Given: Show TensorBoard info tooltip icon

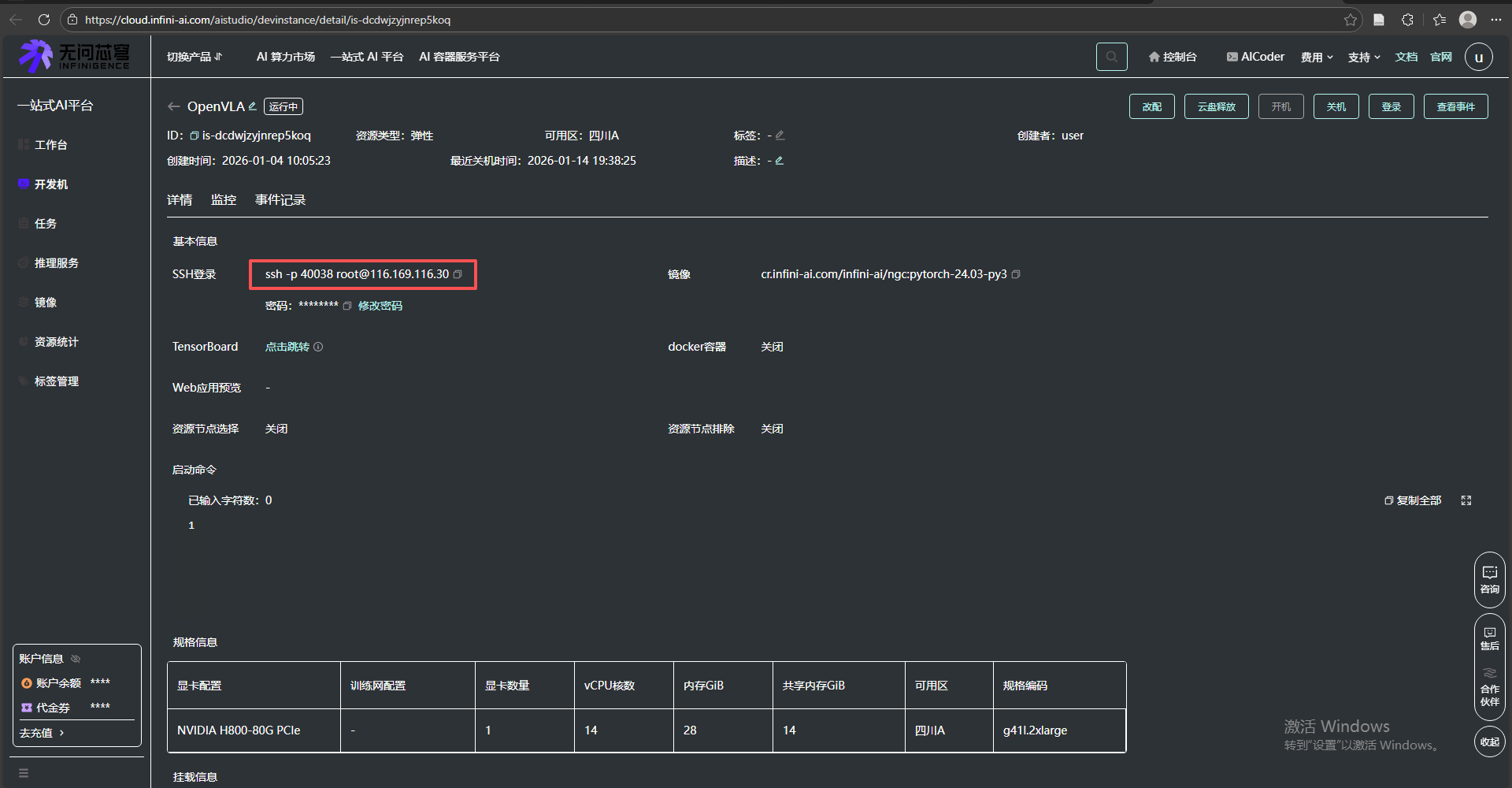Looking at the screenshot, I should pos(318,347).
